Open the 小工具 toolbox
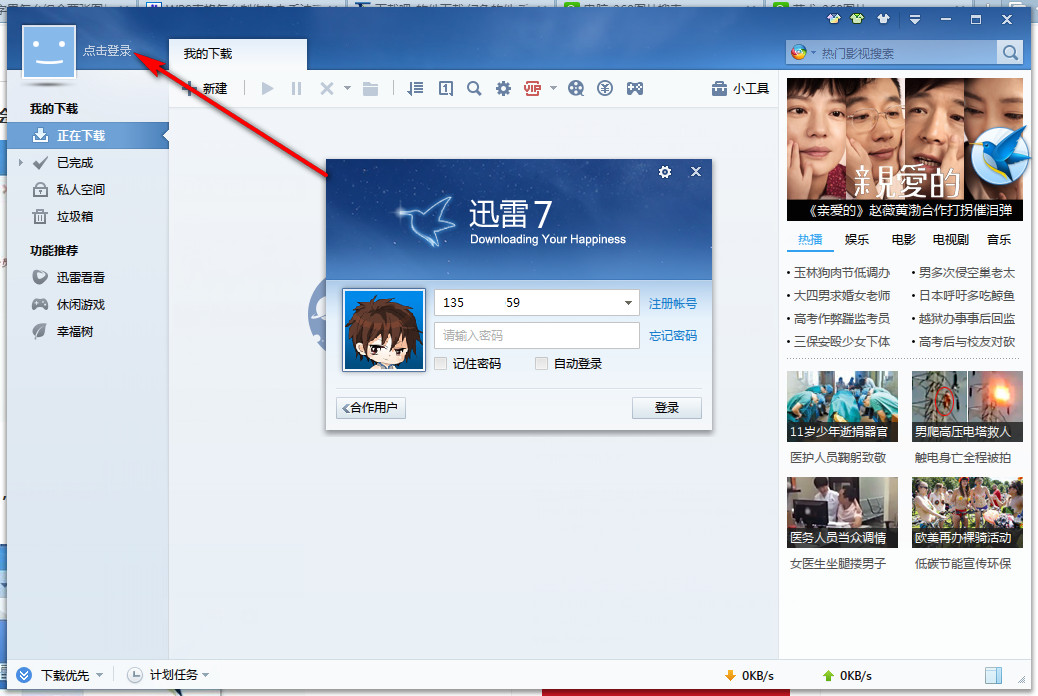The width and height of the screenshot is (1038, 696). tap(740, 89)
